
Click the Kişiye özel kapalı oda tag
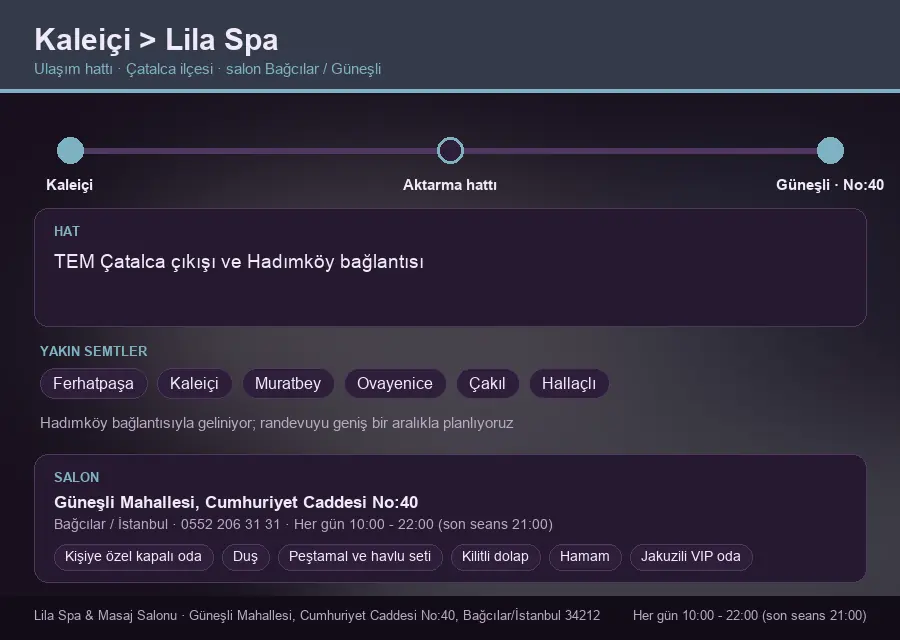(x=133, y=557)
